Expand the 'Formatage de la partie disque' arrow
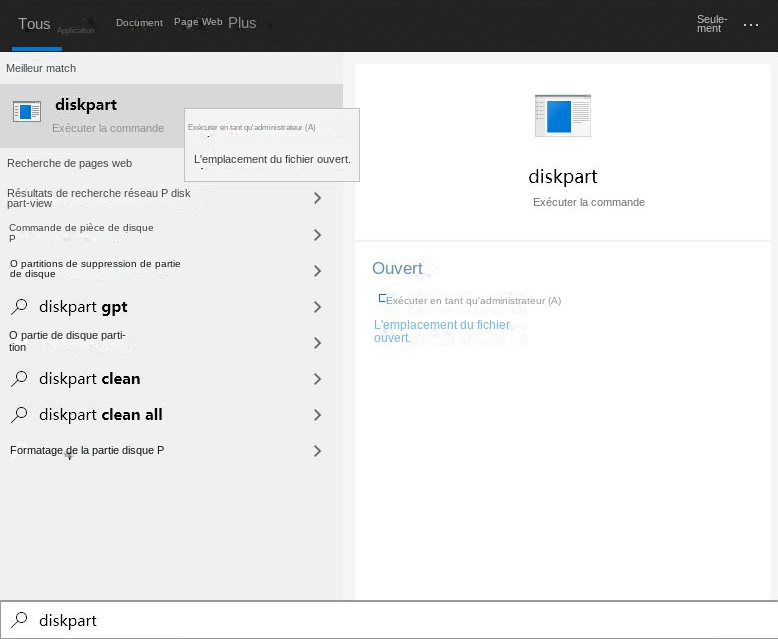The width and height of the screenshot is (778, 639). click(317, 451)
